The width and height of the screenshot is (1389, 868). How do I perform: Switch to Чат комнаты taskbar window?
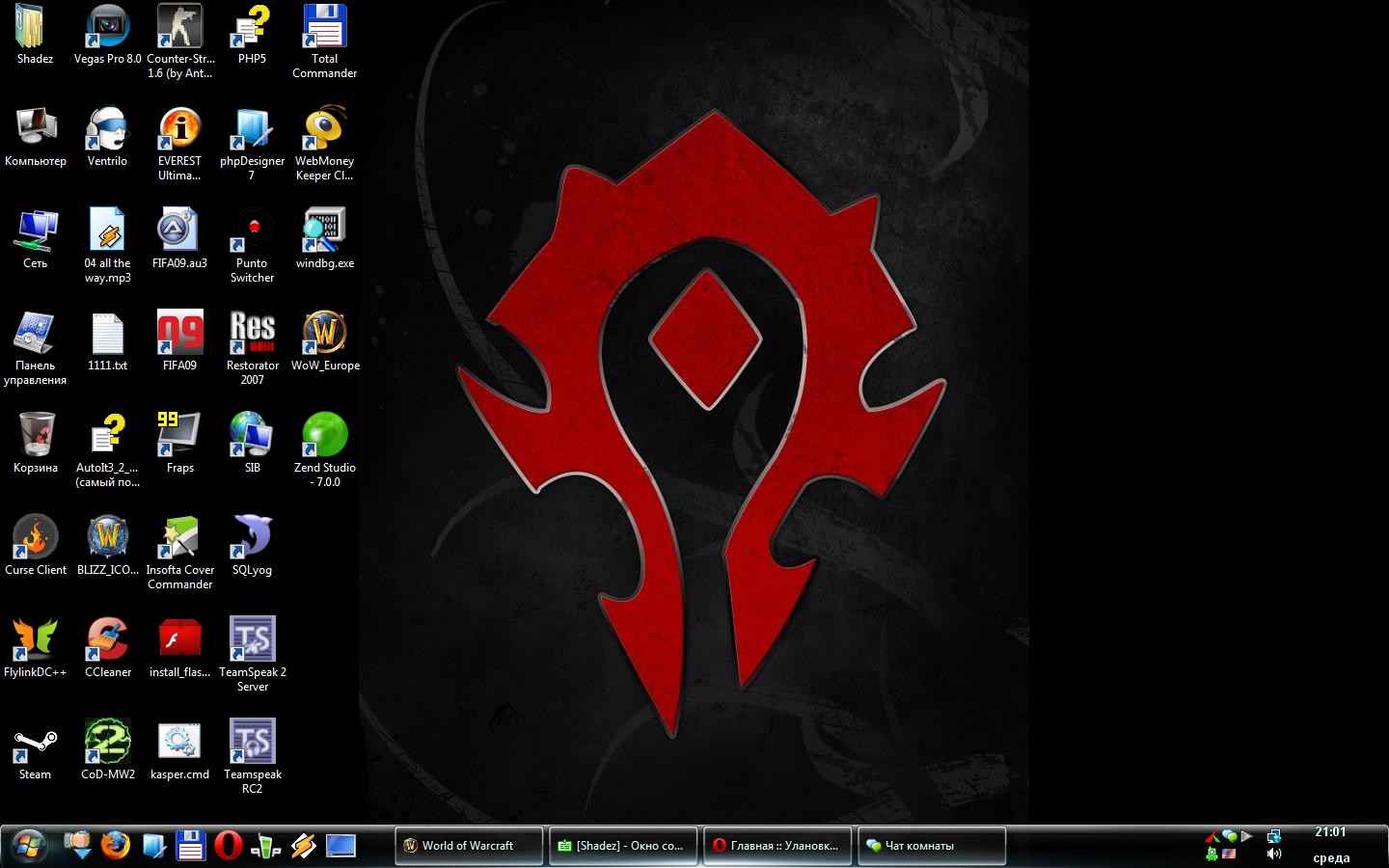[x=931, y=846]
